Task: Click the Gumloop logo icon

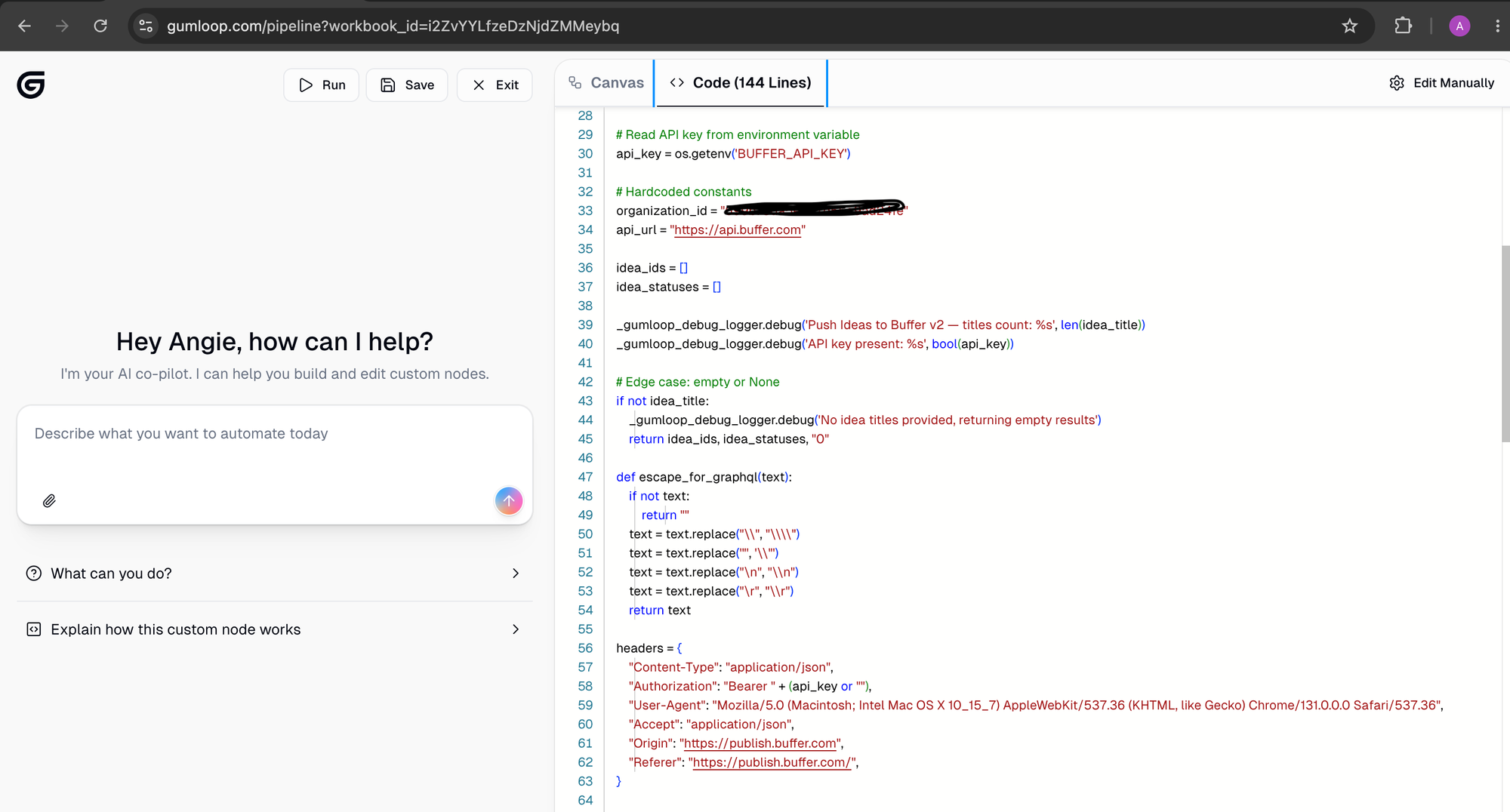Action: [x=31, y=85]
